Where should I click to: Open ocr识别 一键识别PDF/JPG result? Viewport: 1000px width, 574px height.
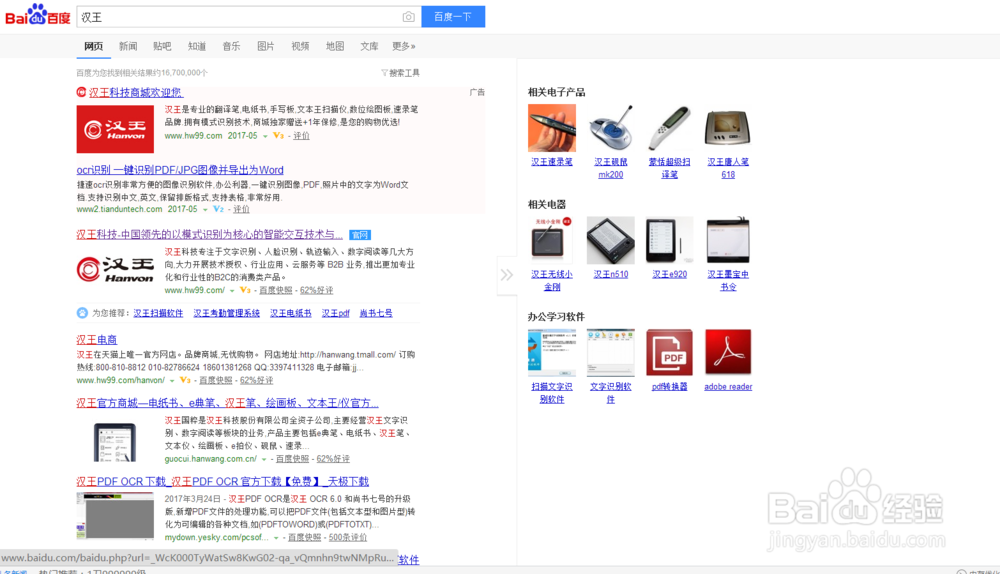[180, 170]
